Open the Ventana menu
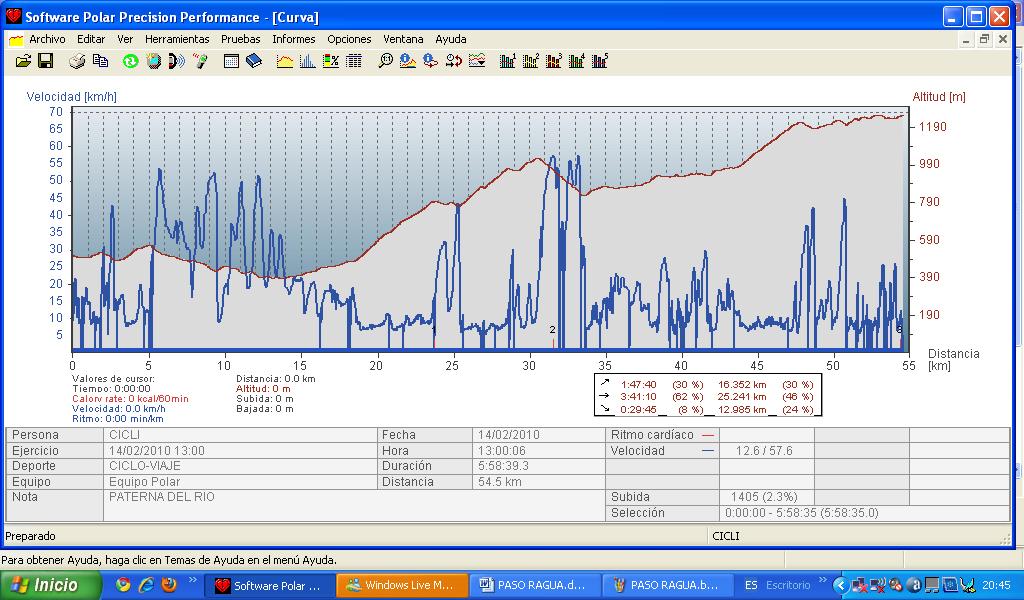The width and height of the screenshot is (1024, 600). point(403,39)
